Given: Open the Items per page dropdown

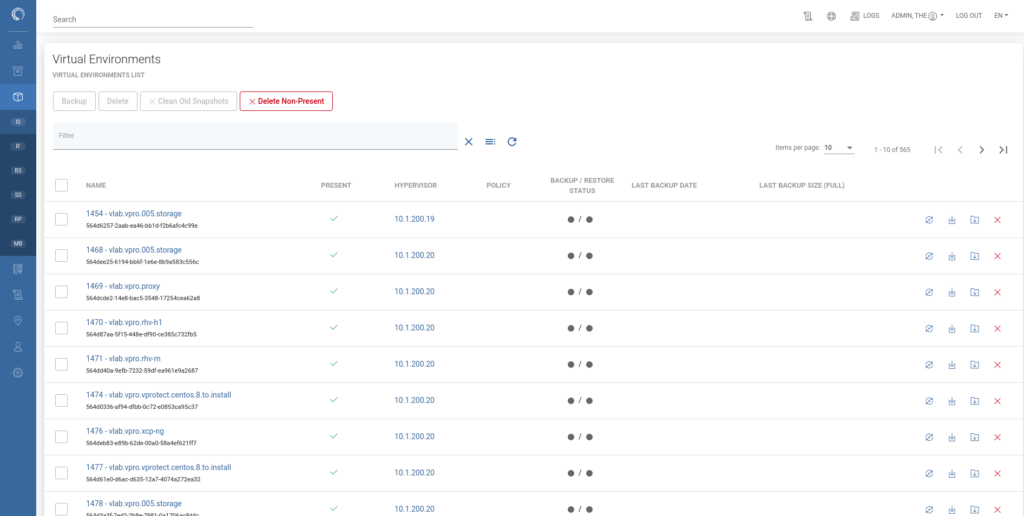Looking at the screenshot, I should coord(838,148).
